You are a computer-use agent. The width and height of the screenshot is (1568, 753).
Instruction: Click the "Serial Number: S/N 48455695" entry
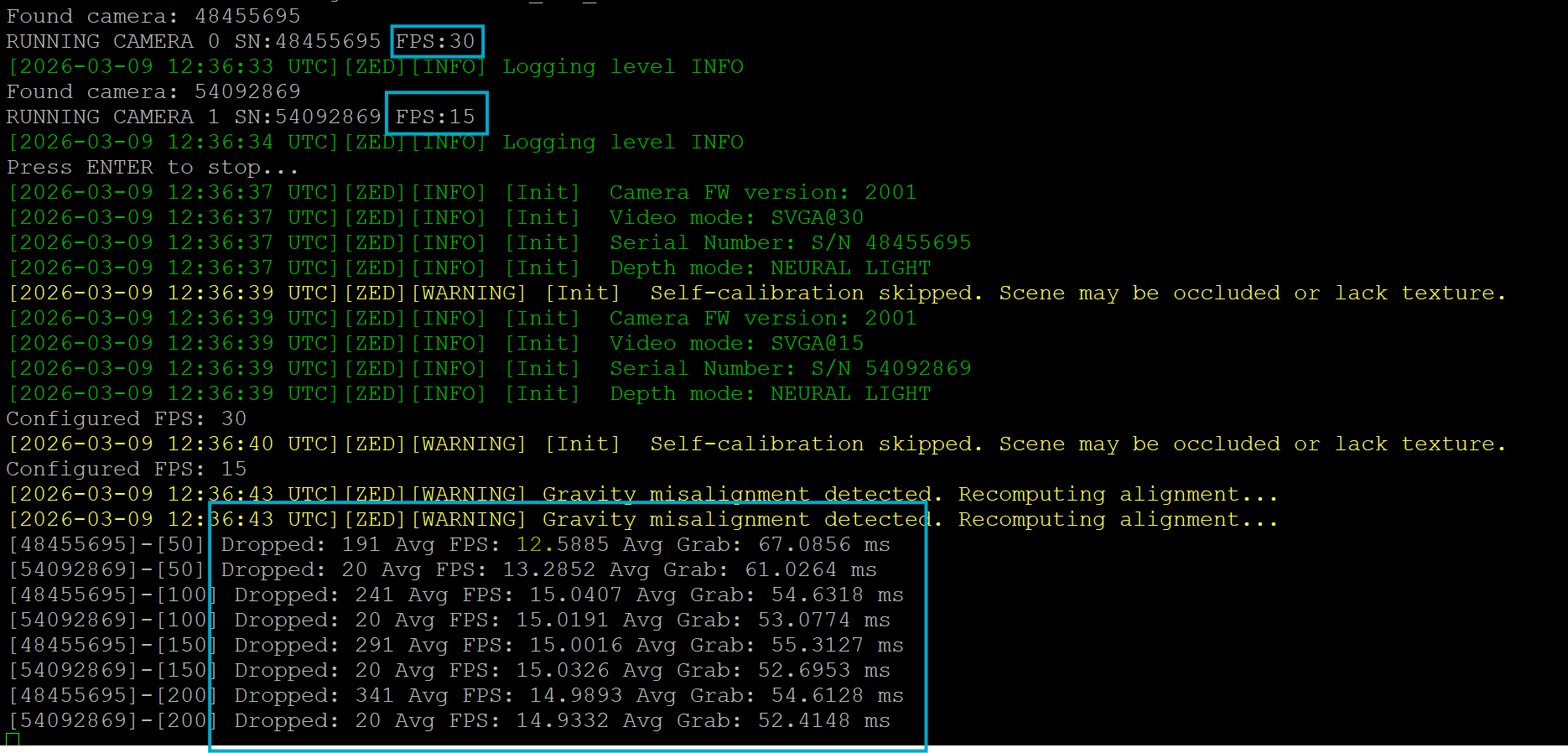[789, 242]
